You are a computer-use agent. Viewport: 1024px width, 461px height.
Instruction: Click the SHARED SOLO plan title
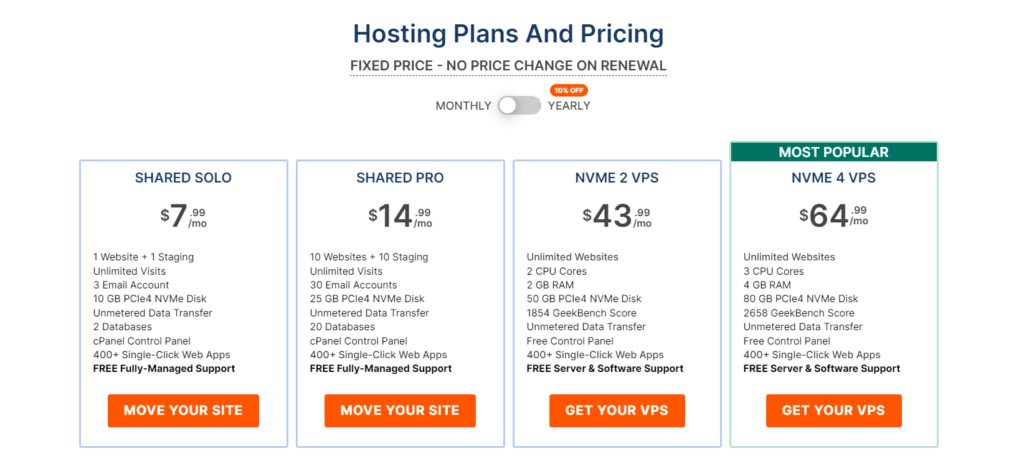(x=184, y=178)
